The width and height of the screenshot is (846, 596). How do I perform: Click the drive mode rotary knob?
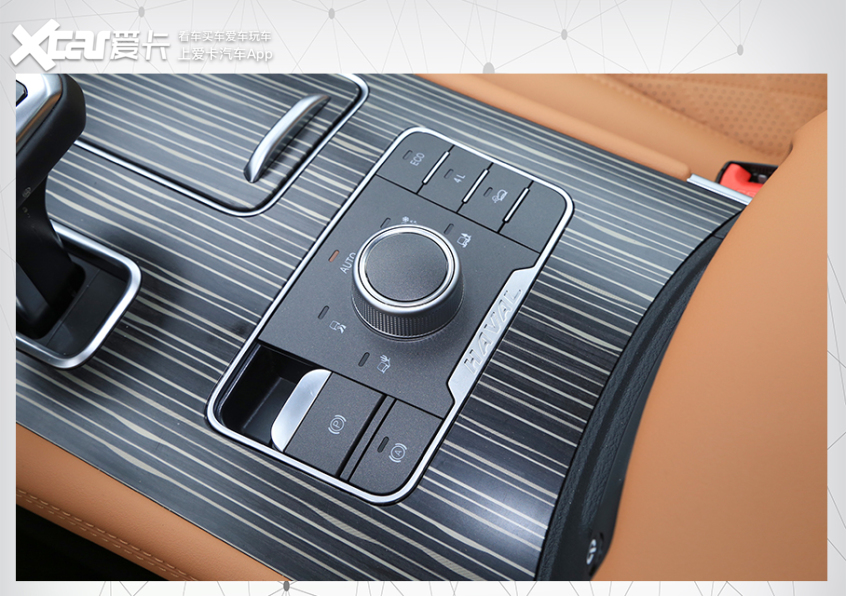coord(407,280)
